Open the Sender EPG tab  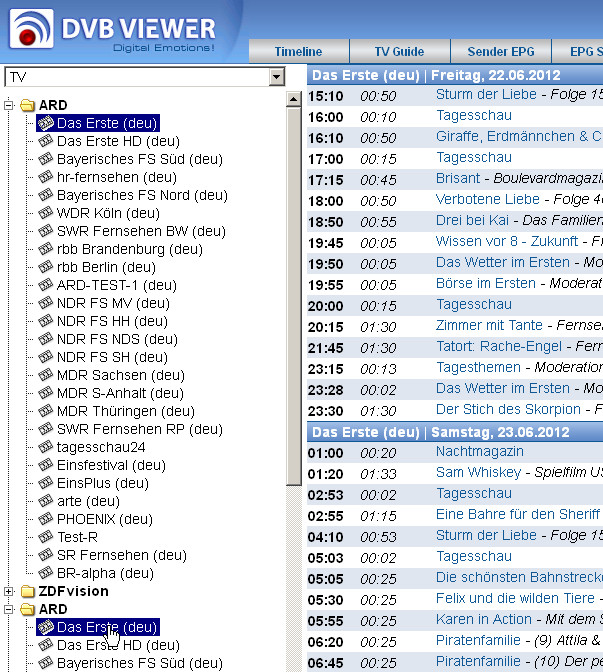tap(501, 51)
